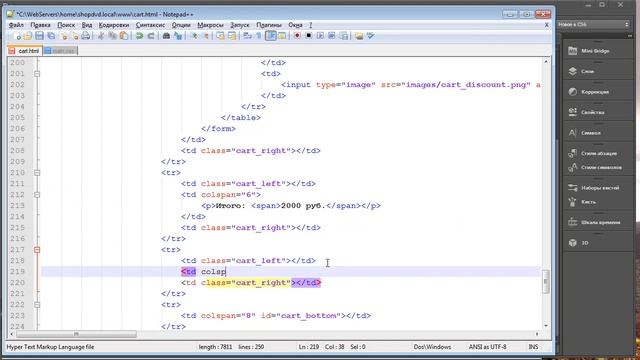Open the Правка menu
The height and width of the screenshot is (360, 640).
[x=40, y=25]
